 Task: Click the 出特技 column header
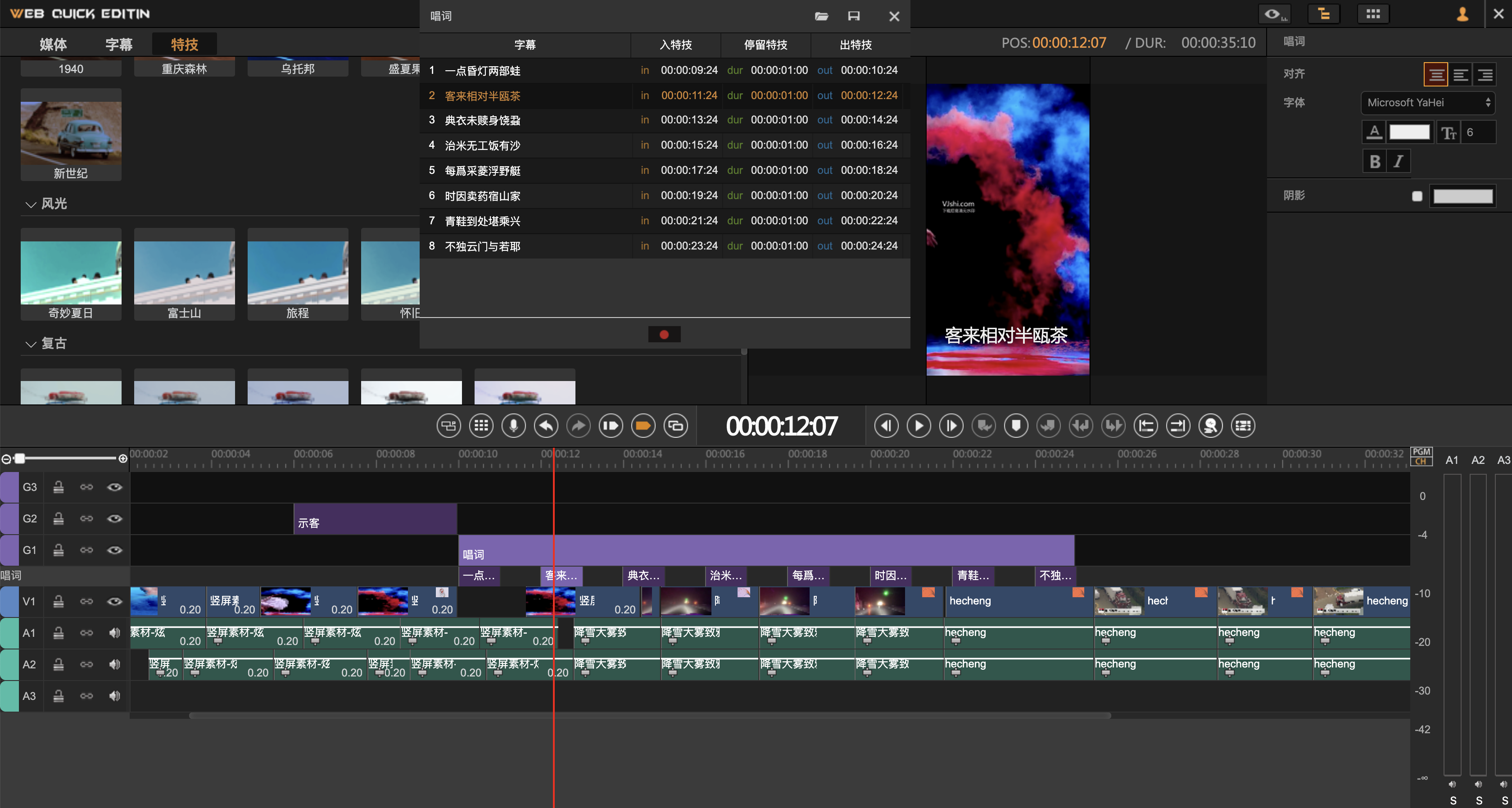click(x=856, y=45)
